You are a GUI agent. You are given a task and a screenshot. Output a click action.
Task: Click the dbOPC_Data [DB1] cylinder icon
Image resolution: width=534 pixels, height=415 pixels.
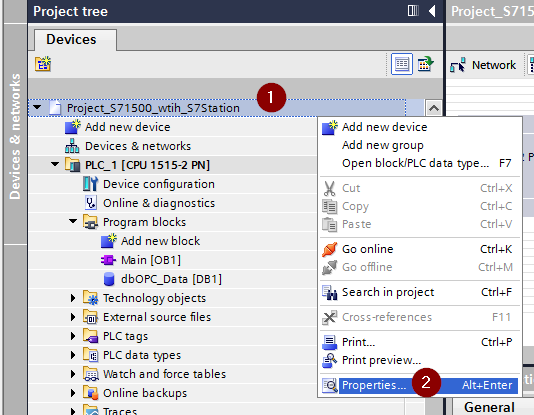[109, 279]
